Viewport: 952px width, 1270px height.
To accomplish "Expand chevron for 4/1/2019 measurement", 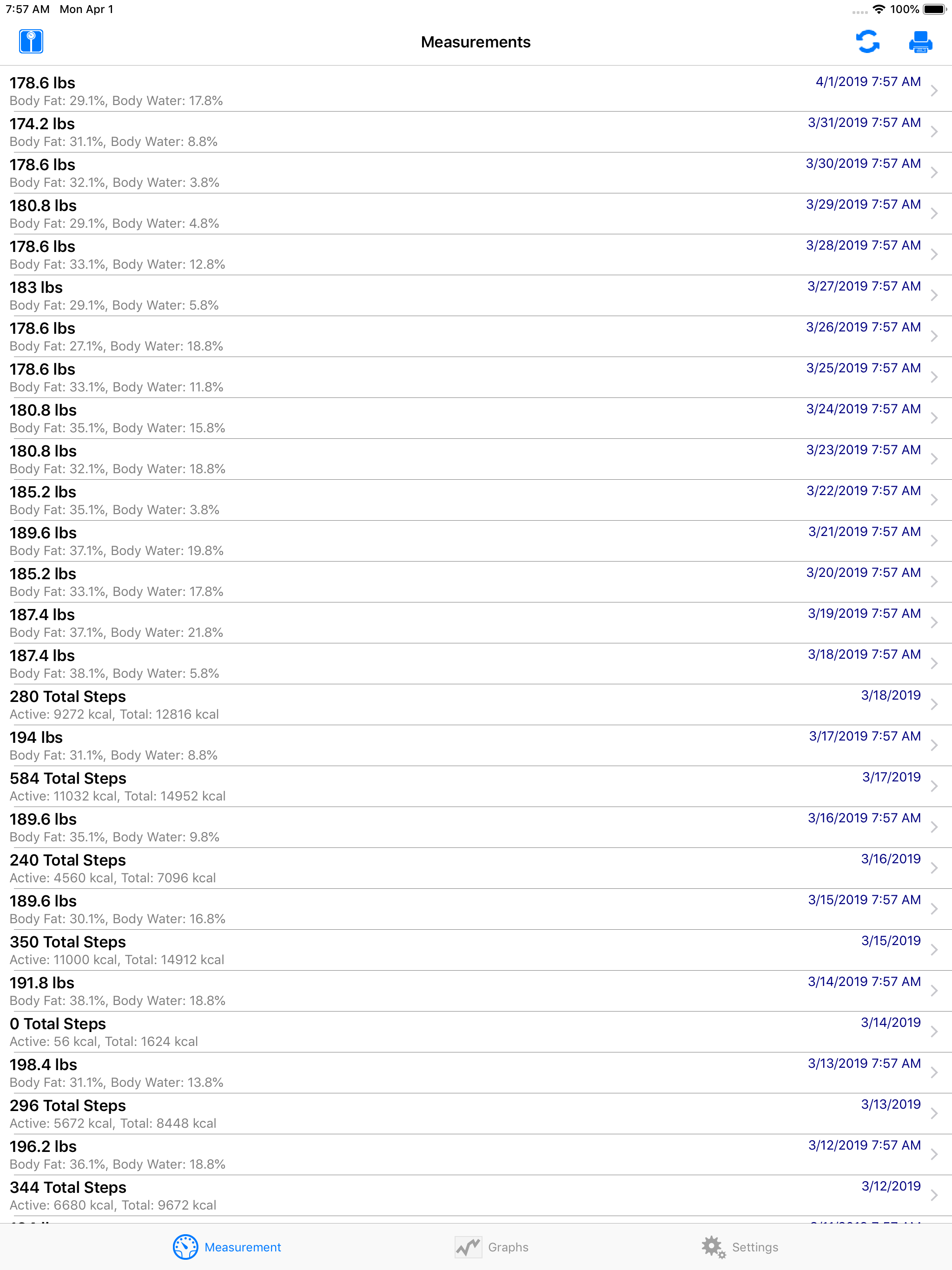I will tap(934, 91).
